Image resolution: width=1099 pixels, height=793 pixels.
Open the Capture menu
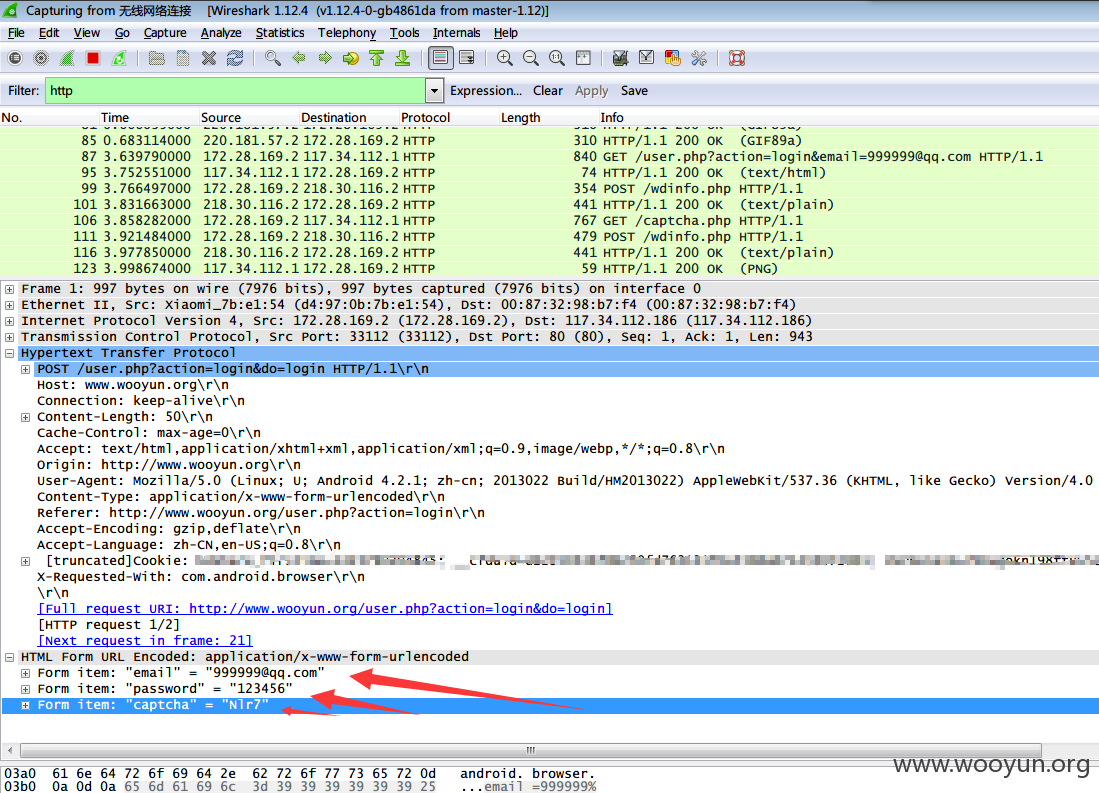click(x=165, y=33)
